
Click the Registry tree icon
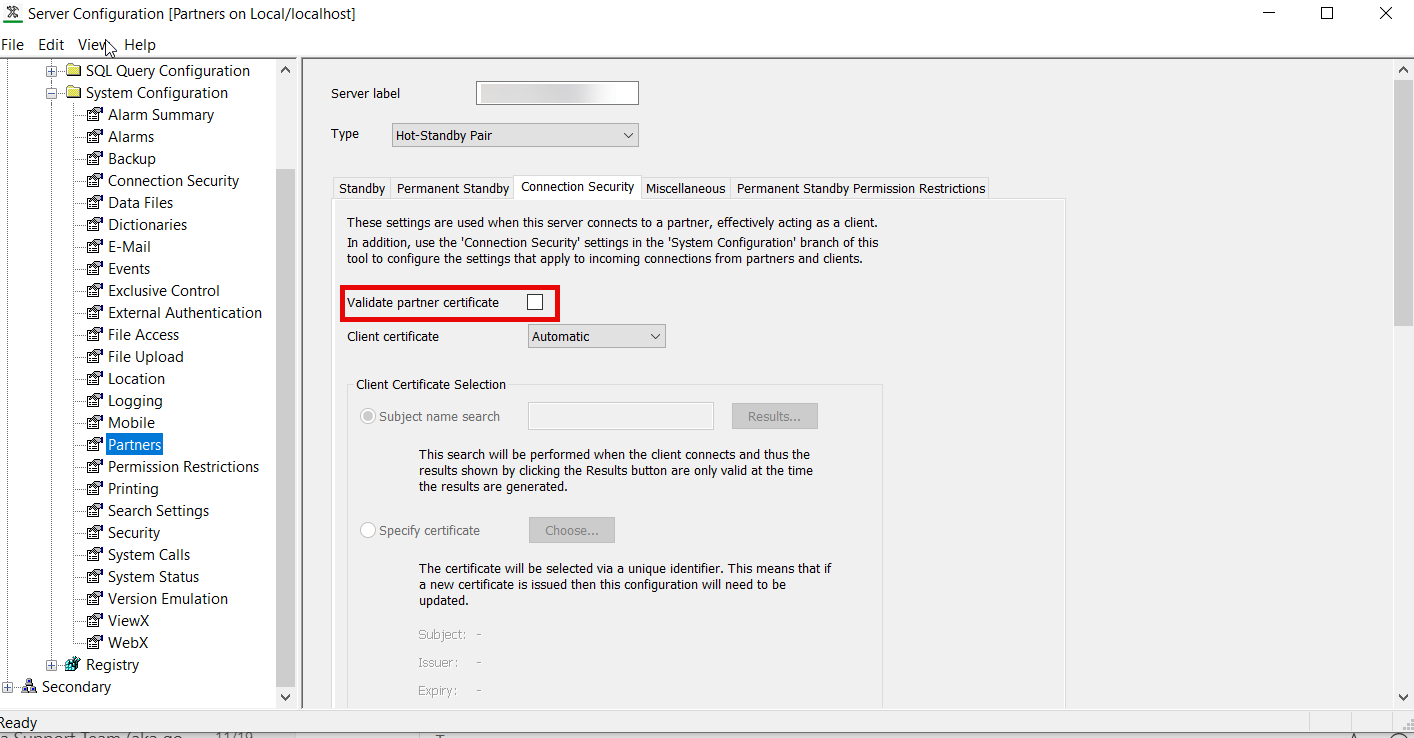coord(73,665)
